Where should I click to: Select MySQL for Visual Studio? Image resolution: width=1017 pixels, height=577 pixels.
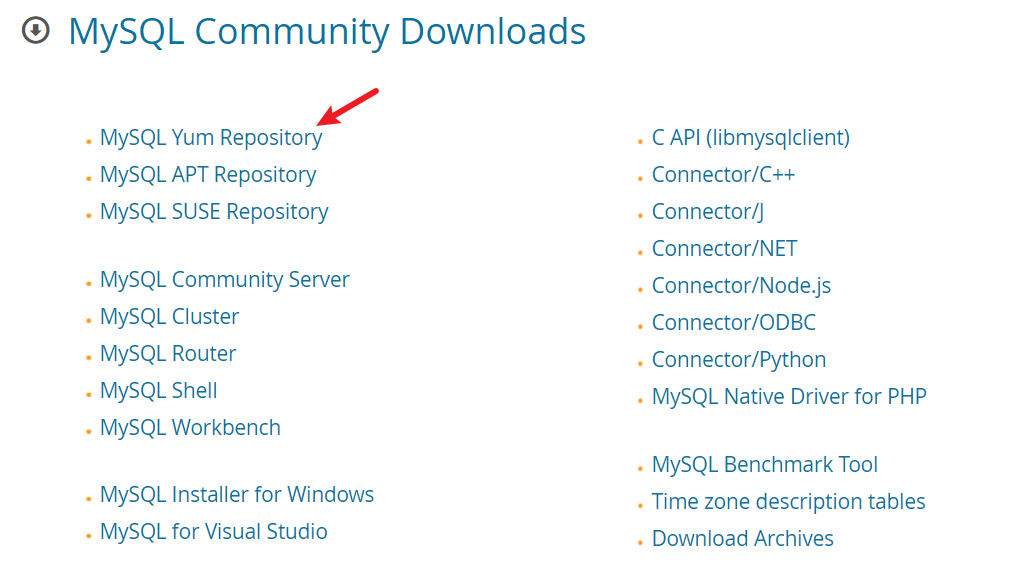click(x=213, y=532)
